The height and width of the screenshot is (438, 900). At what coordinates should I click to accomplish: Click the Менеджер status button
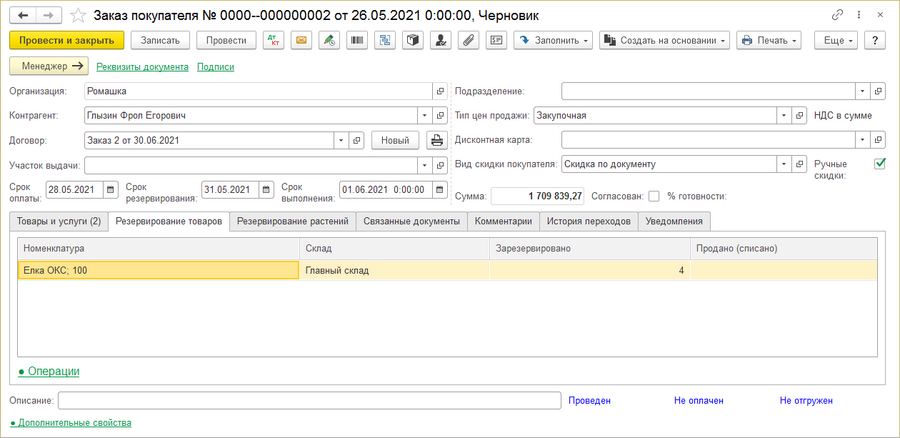pyautogui.click(x=49, y=67)
